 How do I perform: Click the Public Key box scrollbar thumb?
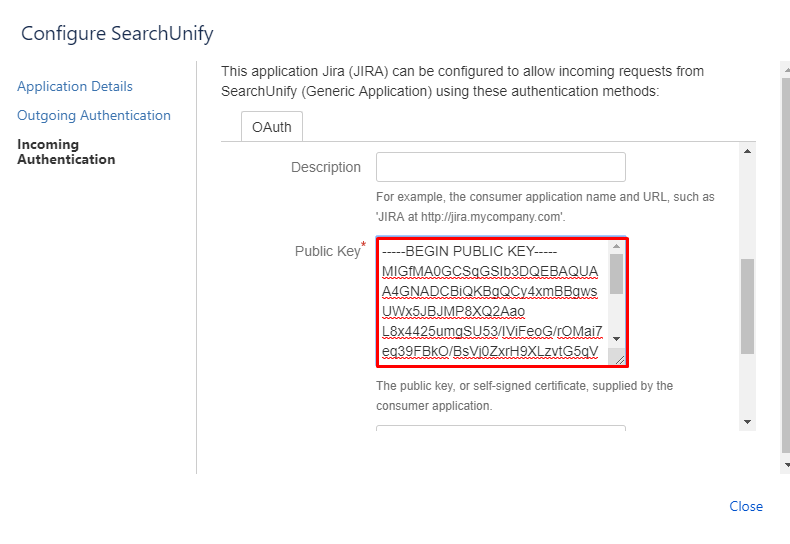point(616,273)
